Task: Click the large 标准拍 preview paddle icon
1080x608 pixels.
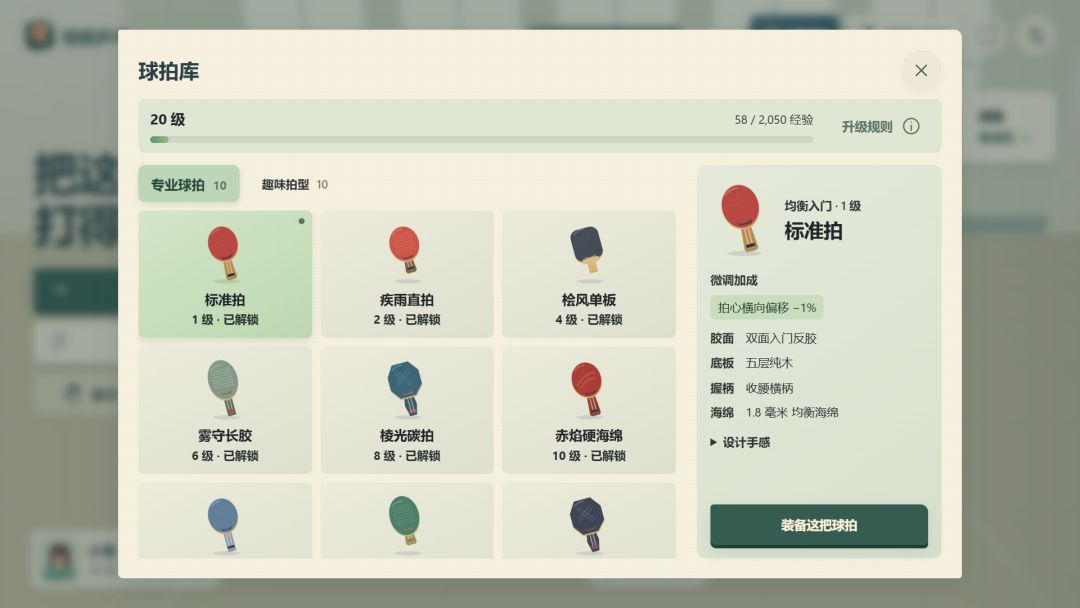Action: tap(741, 218)
